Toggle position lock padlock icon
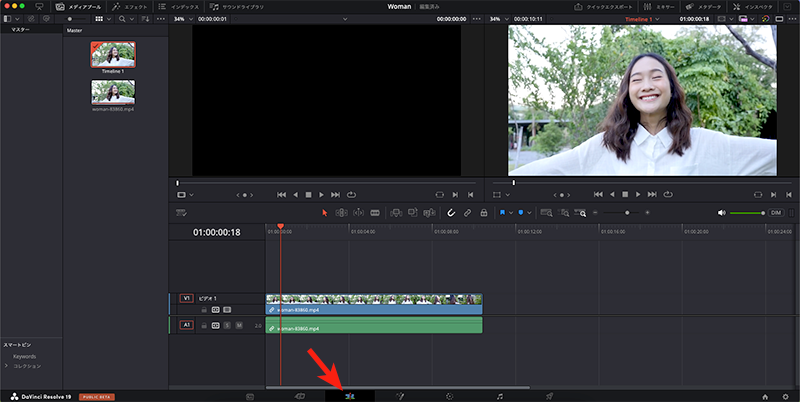Viewport: 800px width, 402px height. 484,213
